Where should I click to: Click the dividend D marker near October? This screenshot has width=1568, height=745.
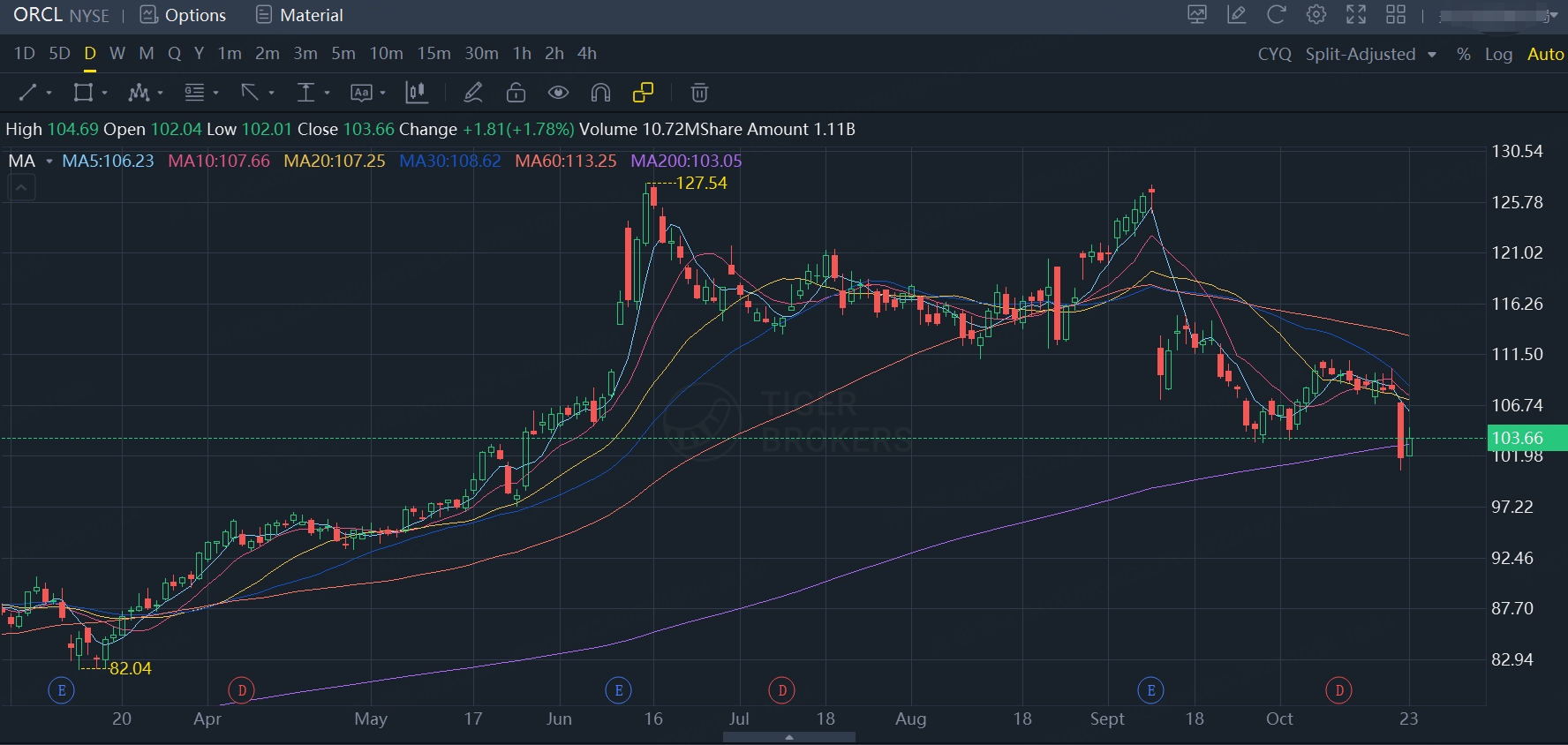1339,690
